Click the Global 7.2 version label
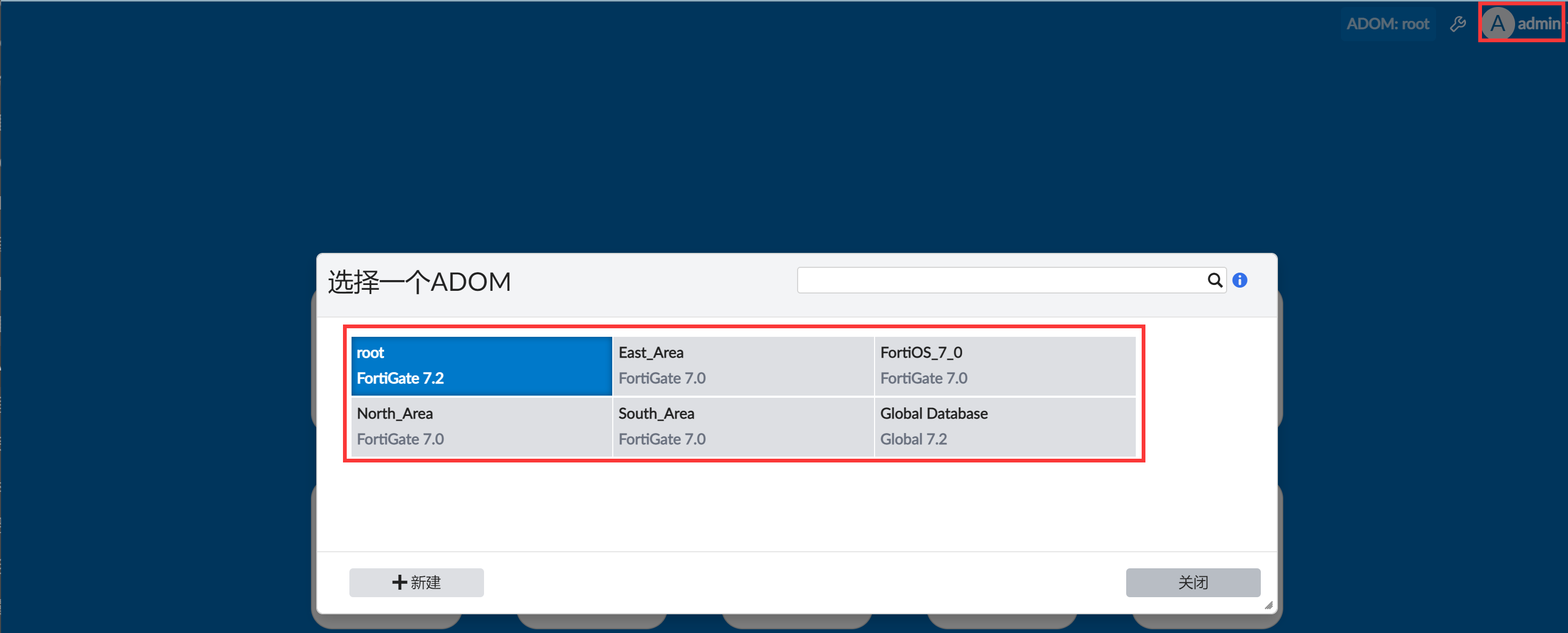The image size is (1568, 633). [x=913, y=439]
